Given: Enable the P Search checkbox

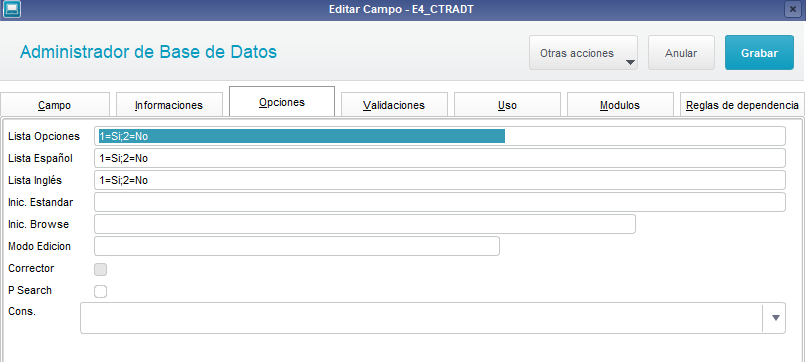Looking at the screenshot, I should tap(101, 292).
